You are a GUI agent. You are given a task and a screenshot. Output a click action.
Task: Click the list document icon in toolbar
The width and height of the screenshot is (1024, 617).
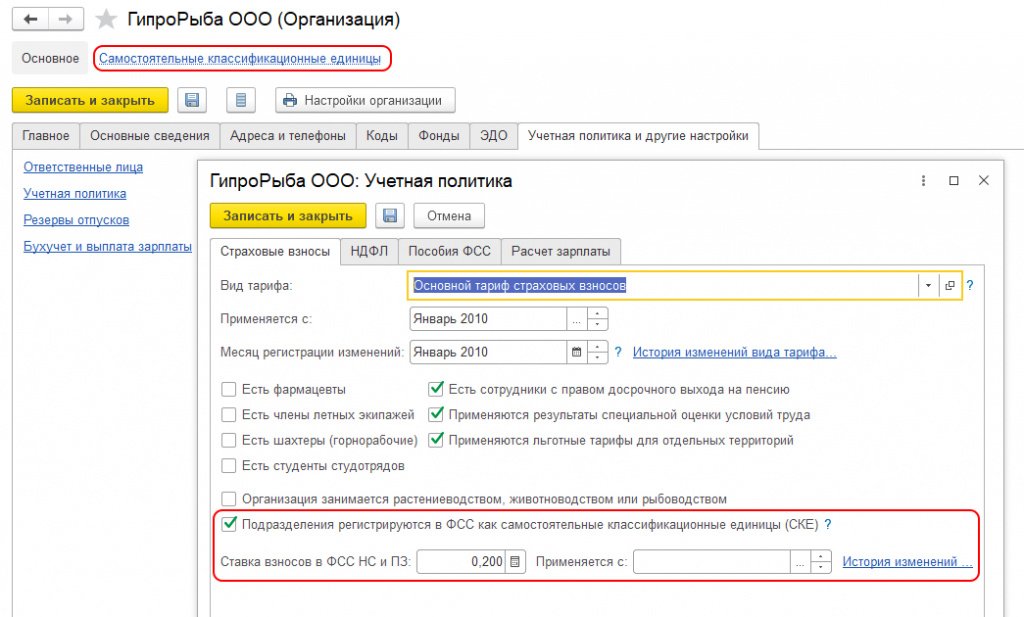241,100
